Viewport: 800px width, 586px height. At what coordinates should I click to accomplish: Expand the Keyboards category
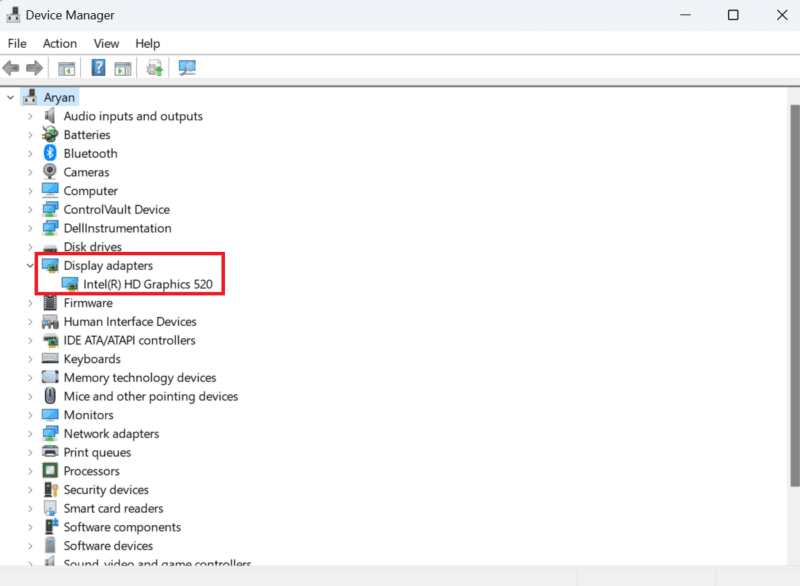[x=29, y=358]
